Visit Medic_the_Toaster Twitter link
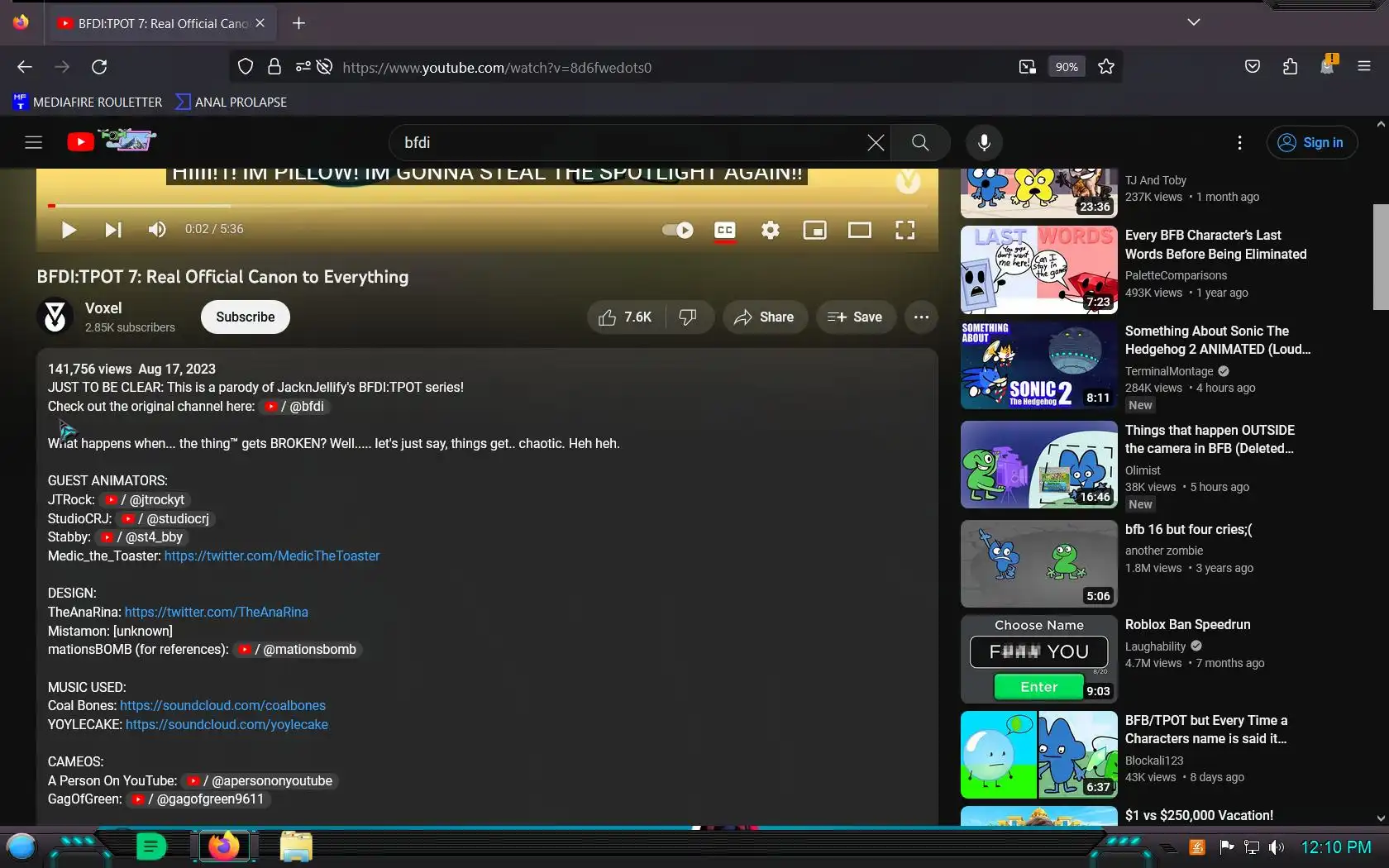The image size is (1389, 868). 272,556
